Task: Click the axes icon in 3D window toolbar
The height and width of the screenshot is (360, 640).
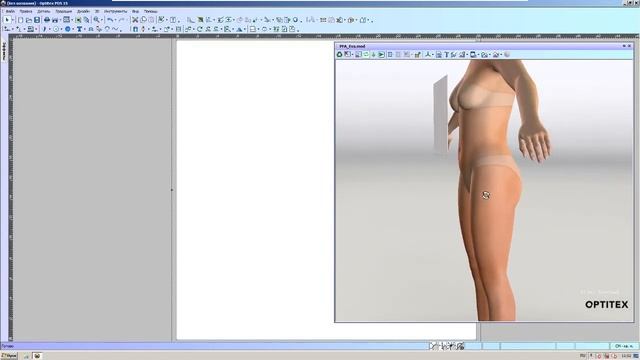Action: [x=427, y=54]
